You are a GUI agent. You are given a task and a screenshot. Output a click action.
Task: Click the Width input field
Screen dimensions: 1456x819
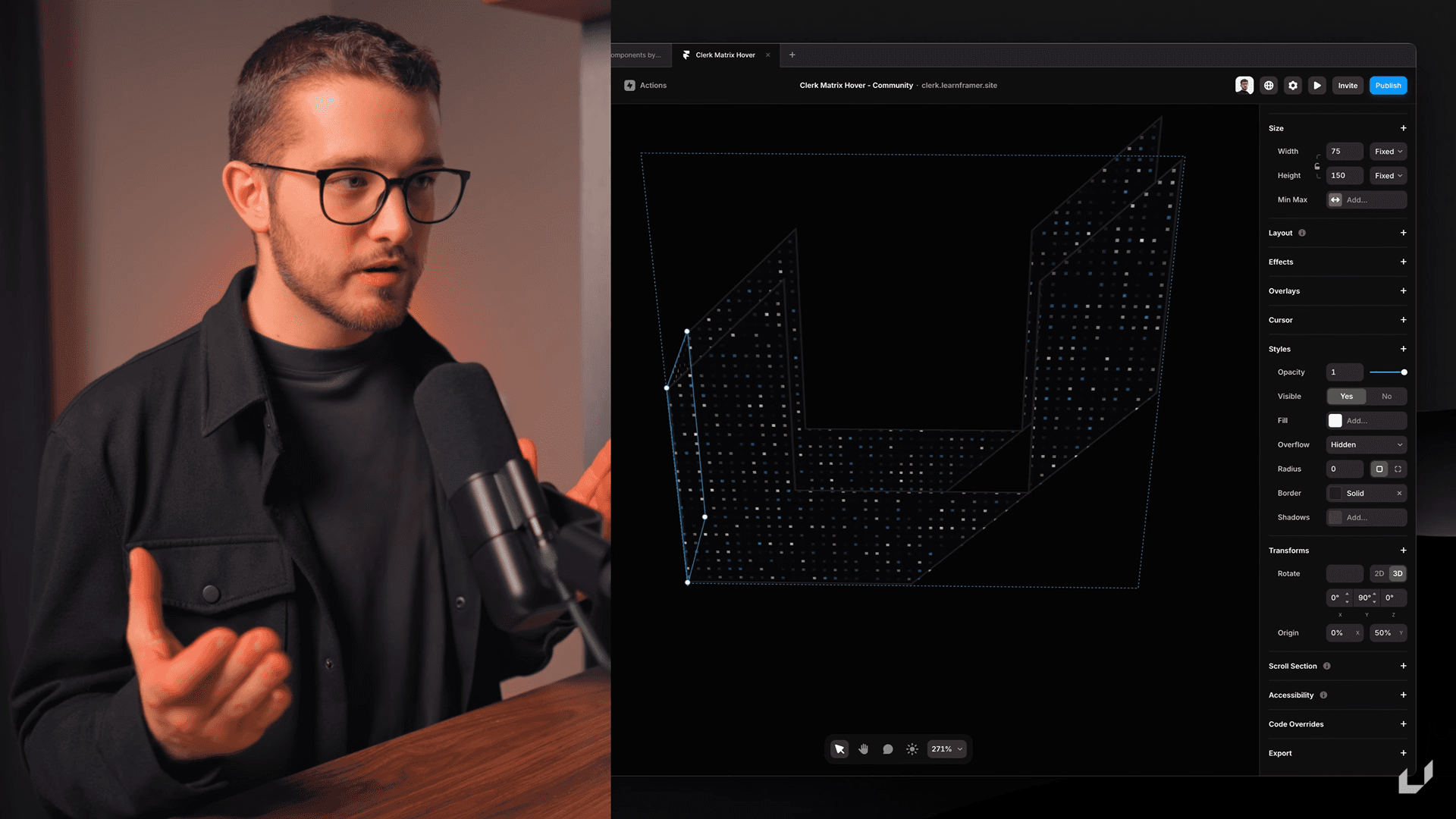pyautogui.click(x=1344, y=152)
